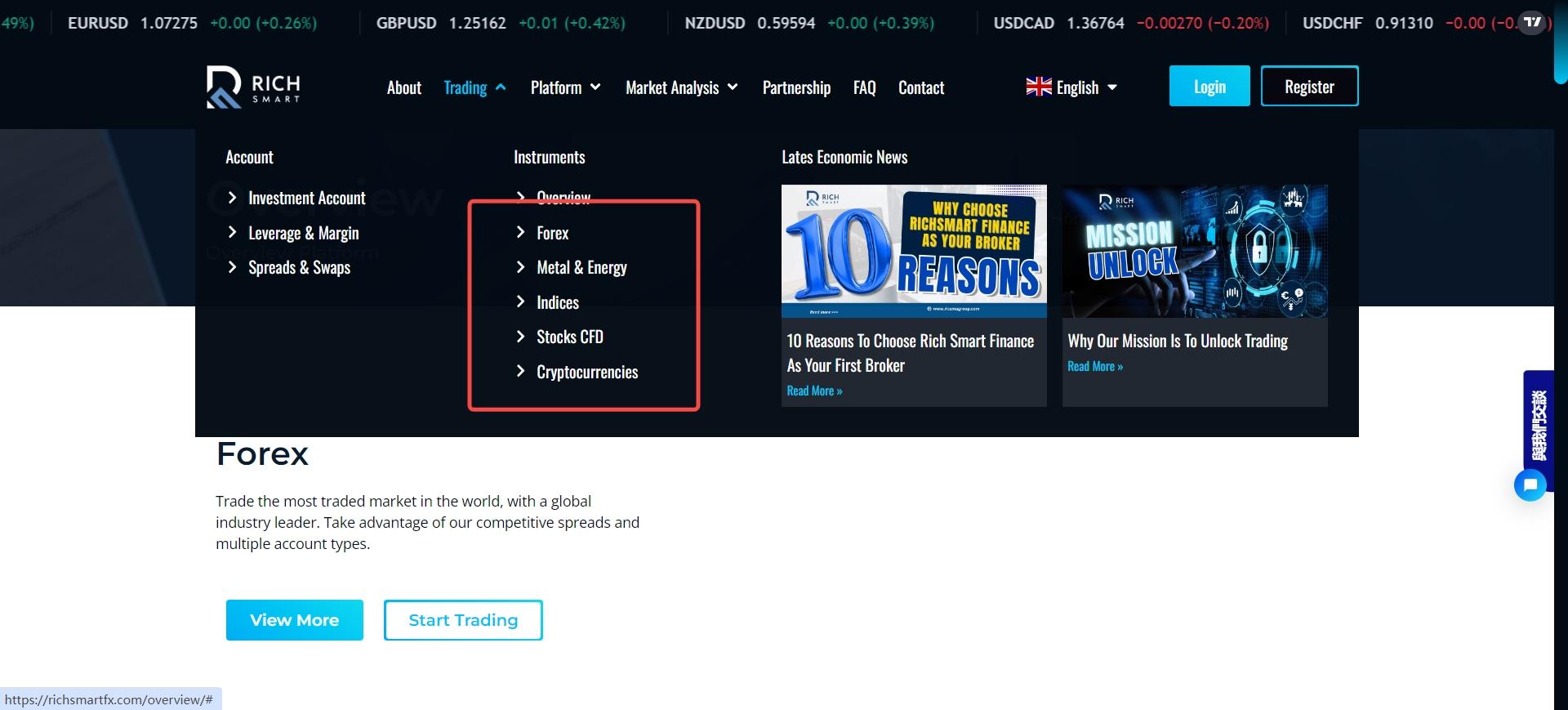The image size is (1568, 710).
Task: Open the live chat bubble icon
Action: click(x=1530, y=484)
